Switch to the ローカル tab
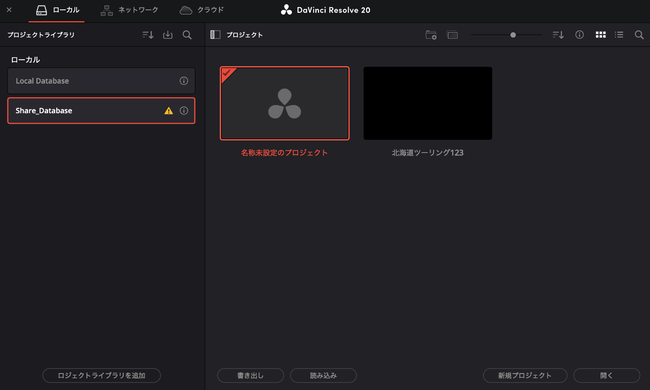650x390 pixels. 57,10
